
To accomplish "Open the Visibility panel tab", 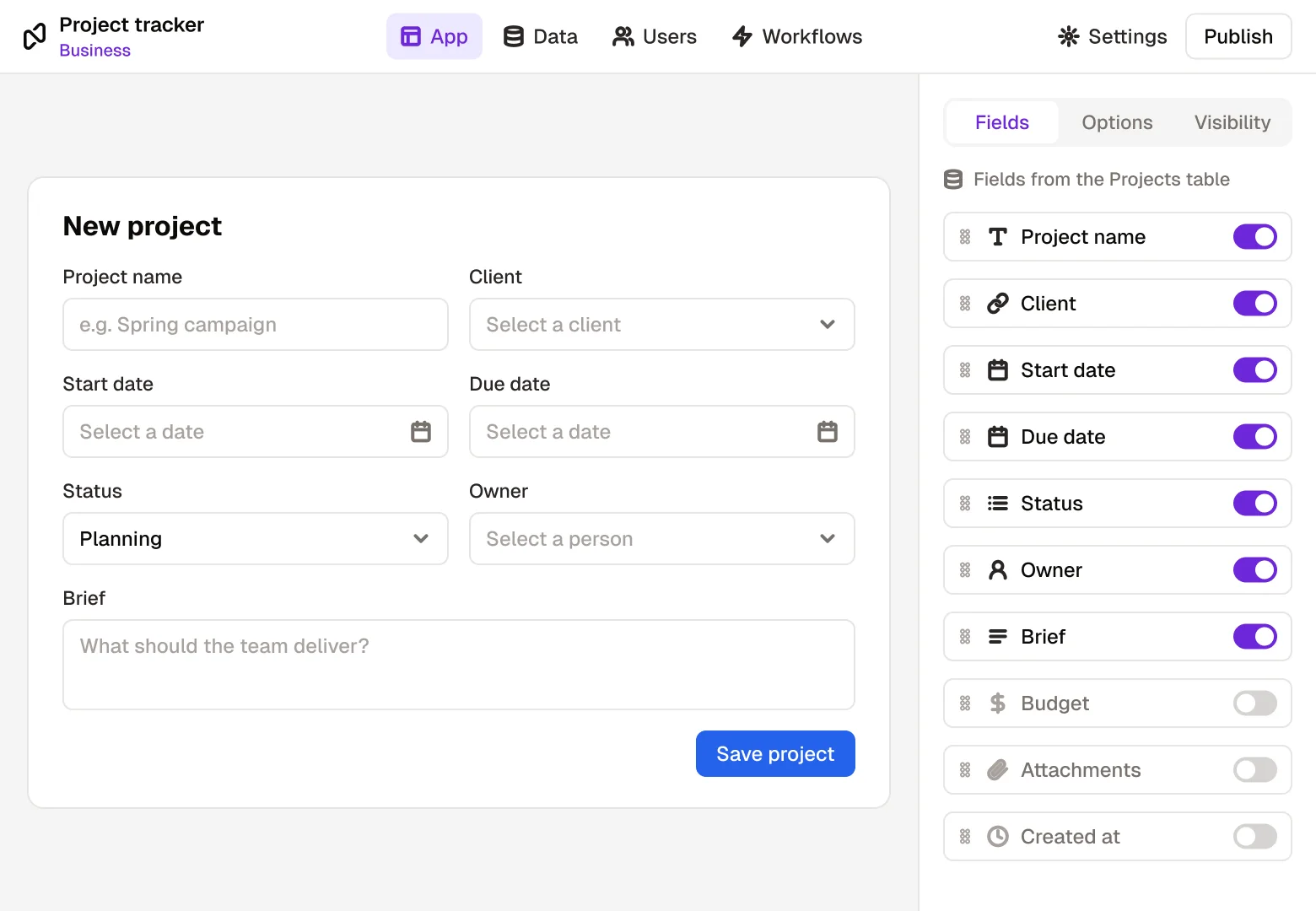I will click(x=1232, y=122).
